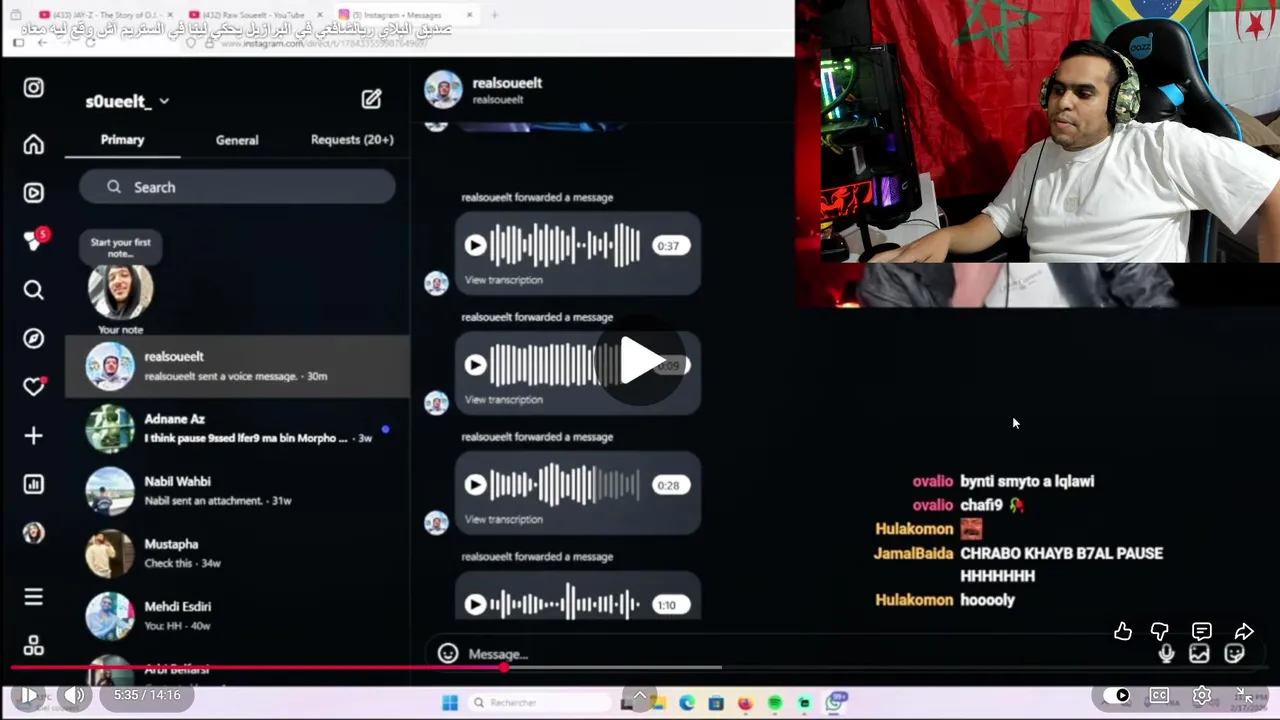Open the Mehdi Esdiri conversation
The width and height of the screenshot is (1280, 720).
click(237, 615)
